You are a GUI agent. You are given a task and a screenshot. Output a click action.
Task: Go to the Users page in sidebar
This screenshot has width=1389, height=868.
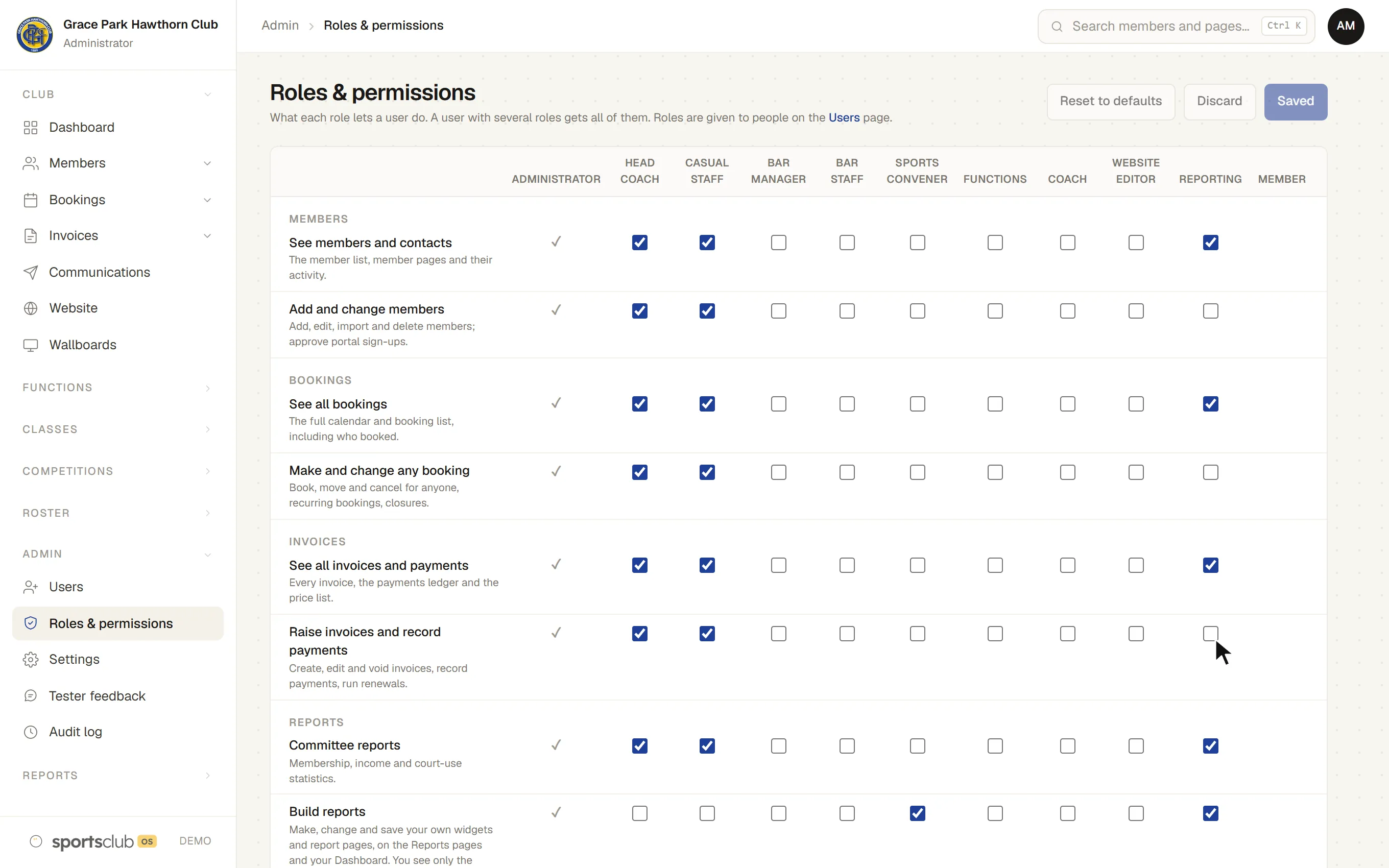click(x=117, y=587)
